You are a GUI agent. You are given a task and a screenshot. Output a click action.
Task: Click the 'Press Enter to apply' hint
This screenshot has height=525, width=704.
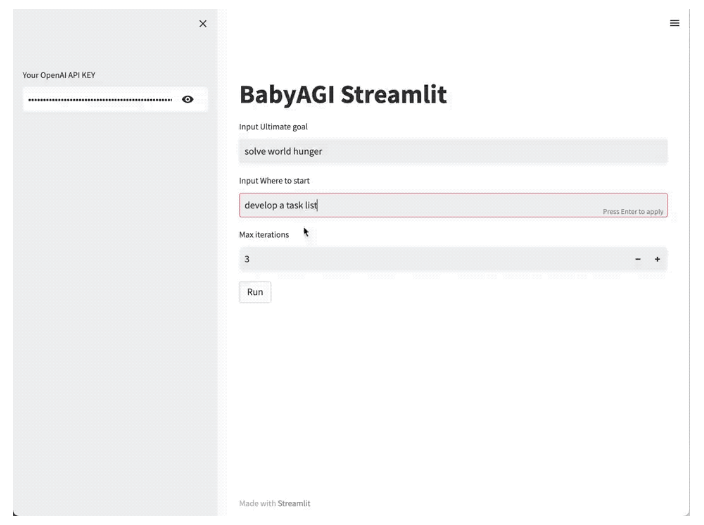[x=633, y=212]
